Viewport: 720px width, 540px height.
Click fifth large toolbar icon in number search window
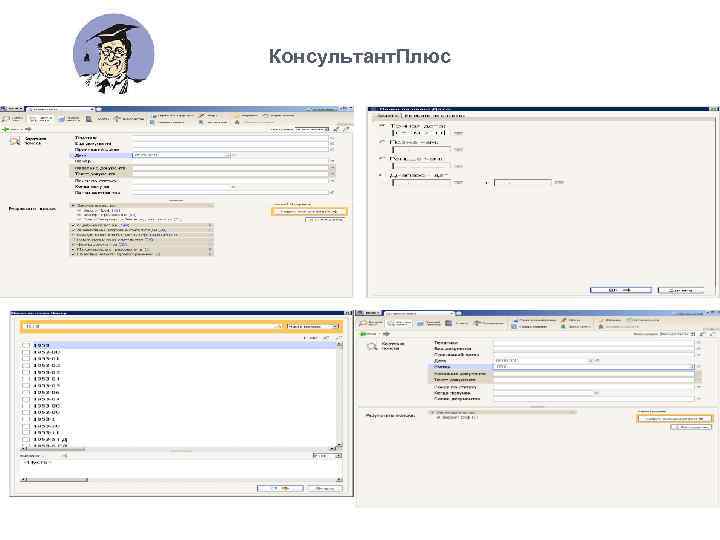489,324
